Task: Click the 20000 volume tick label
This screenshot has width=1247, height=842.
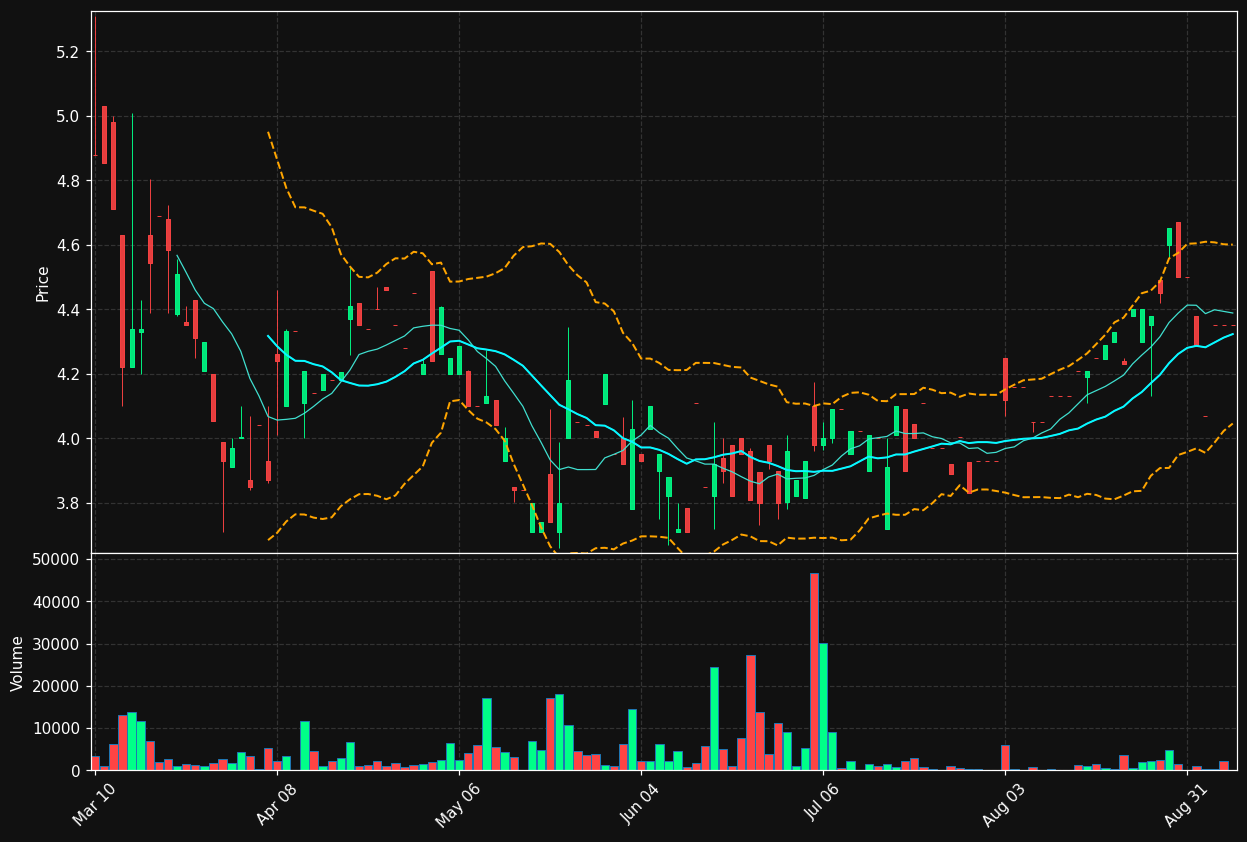Action: [56, 686]
